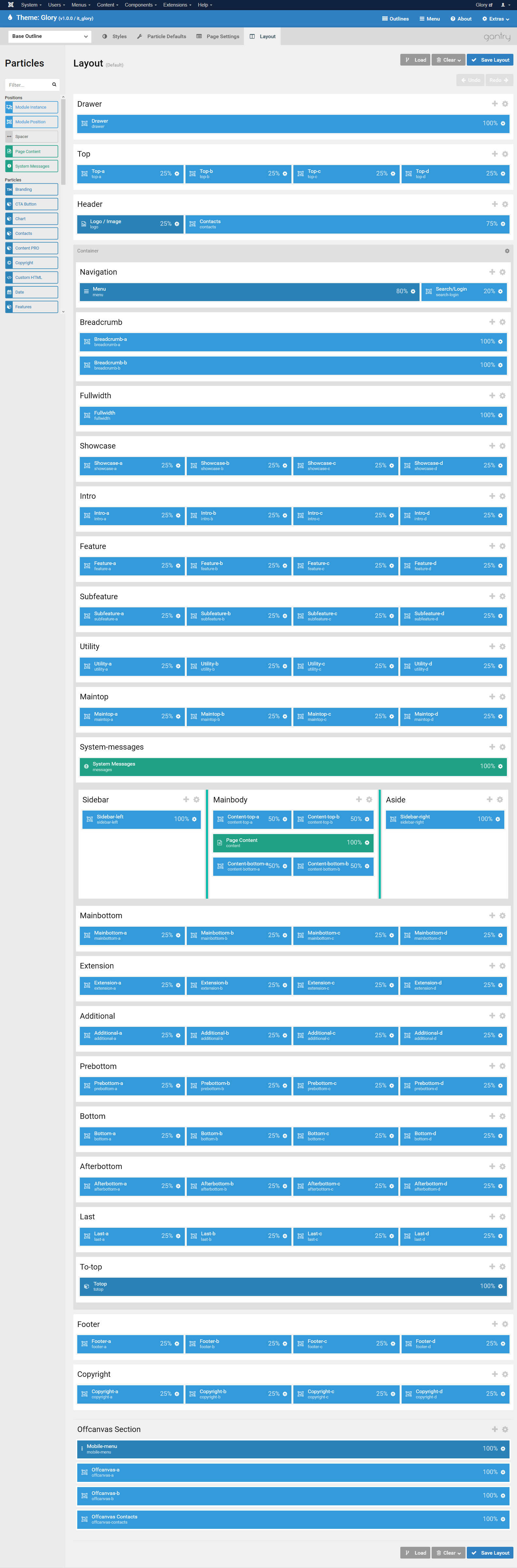This screenshot has width=517, height=1568.
Task: Click the filter search magnifier icon
Action: 54,84
